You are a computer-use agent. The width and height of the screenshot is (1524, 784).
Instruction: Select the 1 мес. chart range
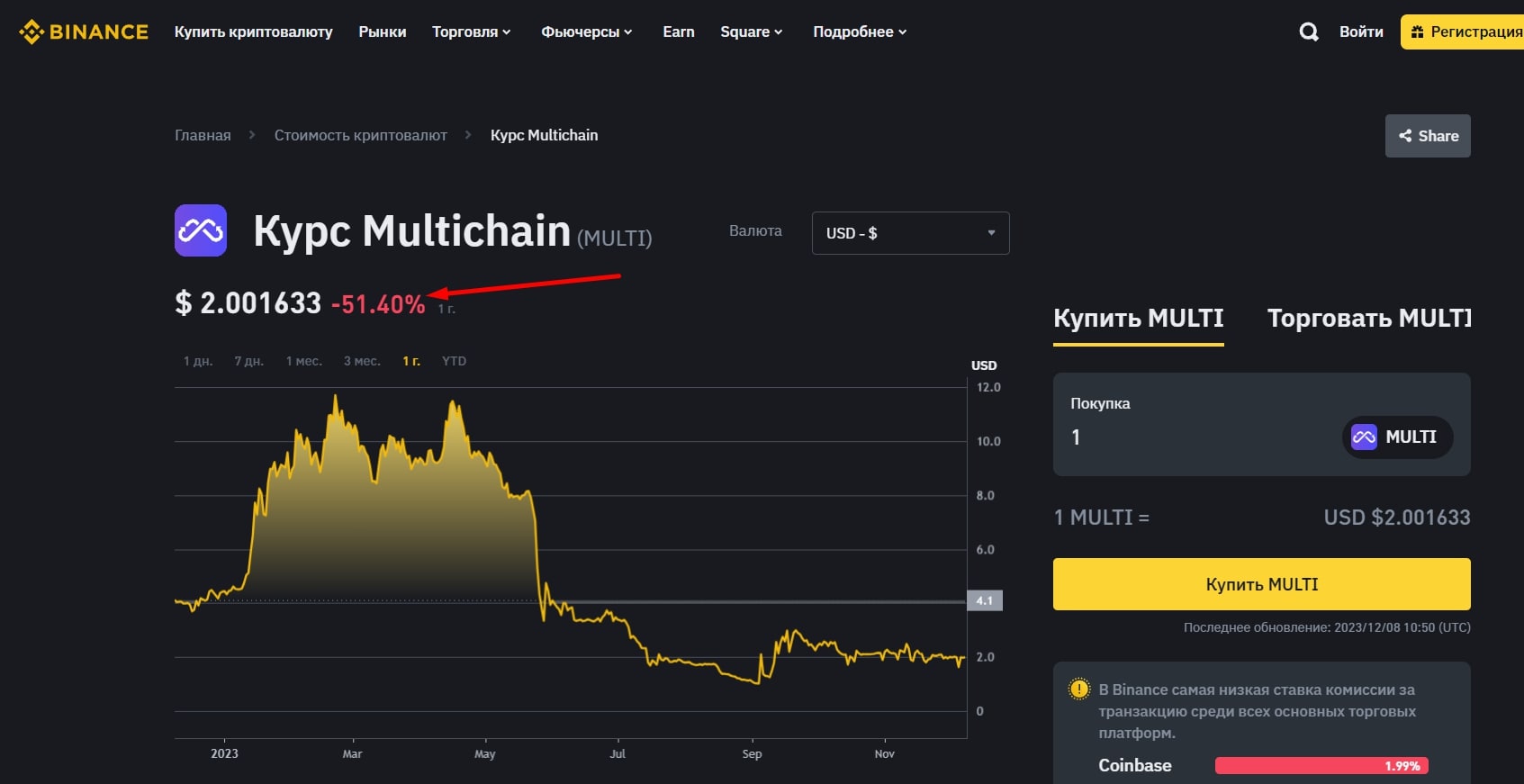click(x=304, y=361)
